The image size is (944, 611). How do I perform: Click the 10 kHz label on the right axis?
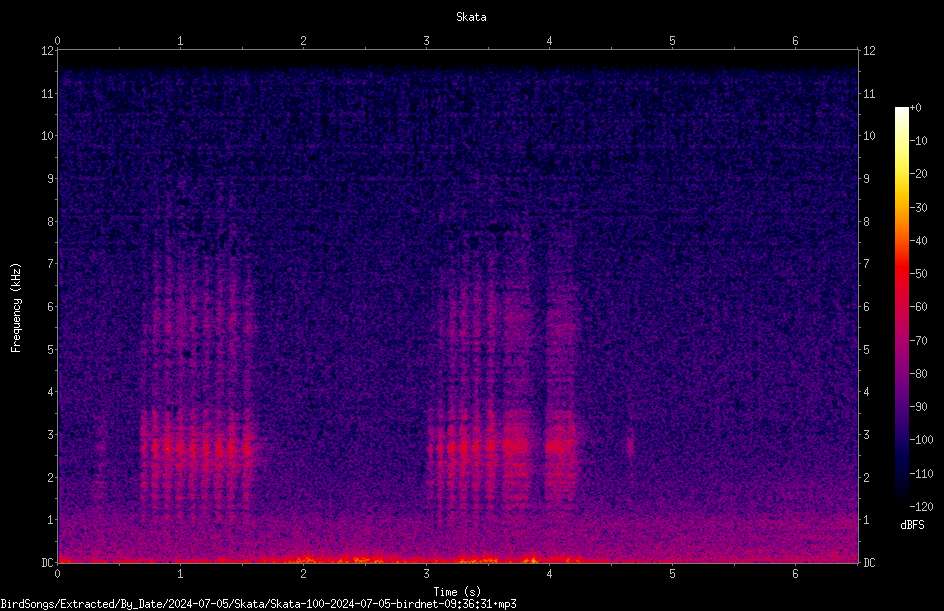(869, 136)
